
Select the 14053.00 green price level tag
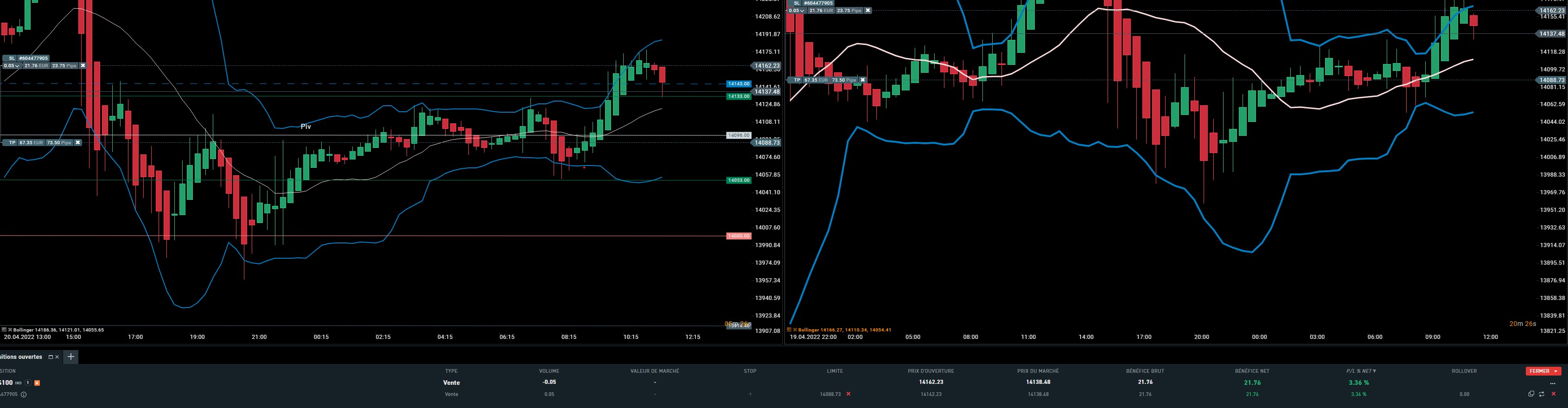(x=739, y=180)
